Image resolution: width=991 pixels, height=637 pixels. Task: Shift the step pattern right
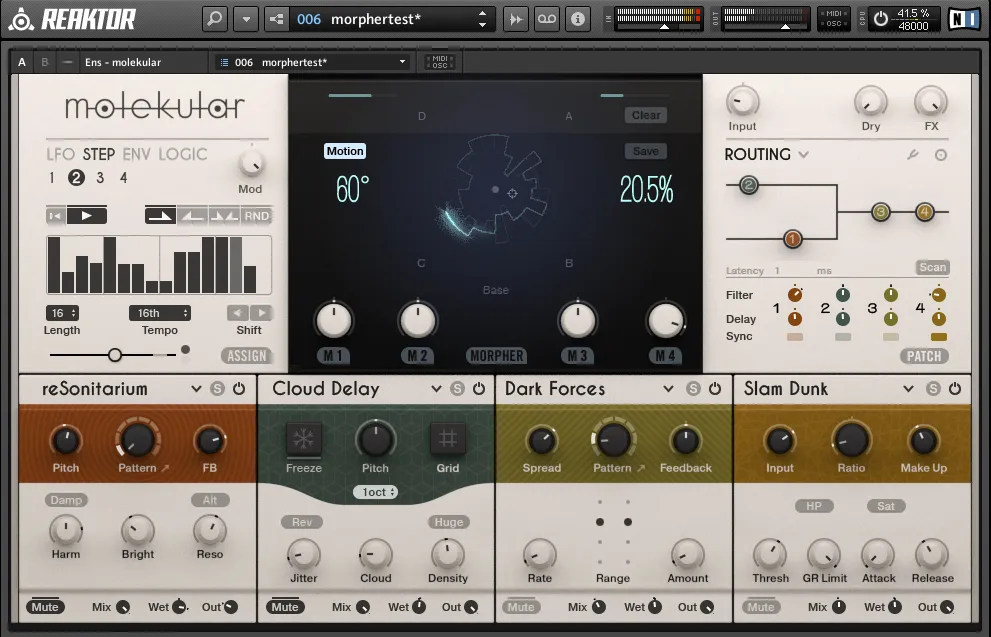tap(261, 312)
